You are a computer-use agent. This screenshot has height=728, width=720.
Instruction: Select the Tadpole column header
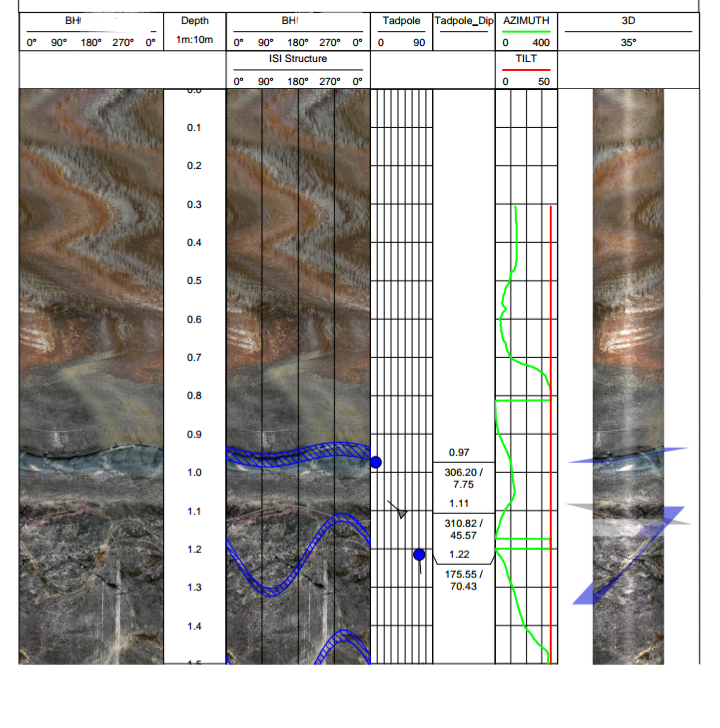pyautogui.click(x=402, y=20)
